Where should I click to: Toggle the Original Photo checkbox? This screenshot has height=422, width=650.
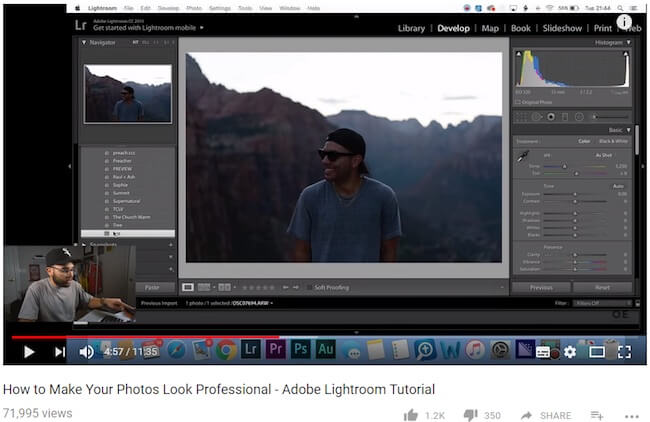pyautogui.click(x=518, y=102)
